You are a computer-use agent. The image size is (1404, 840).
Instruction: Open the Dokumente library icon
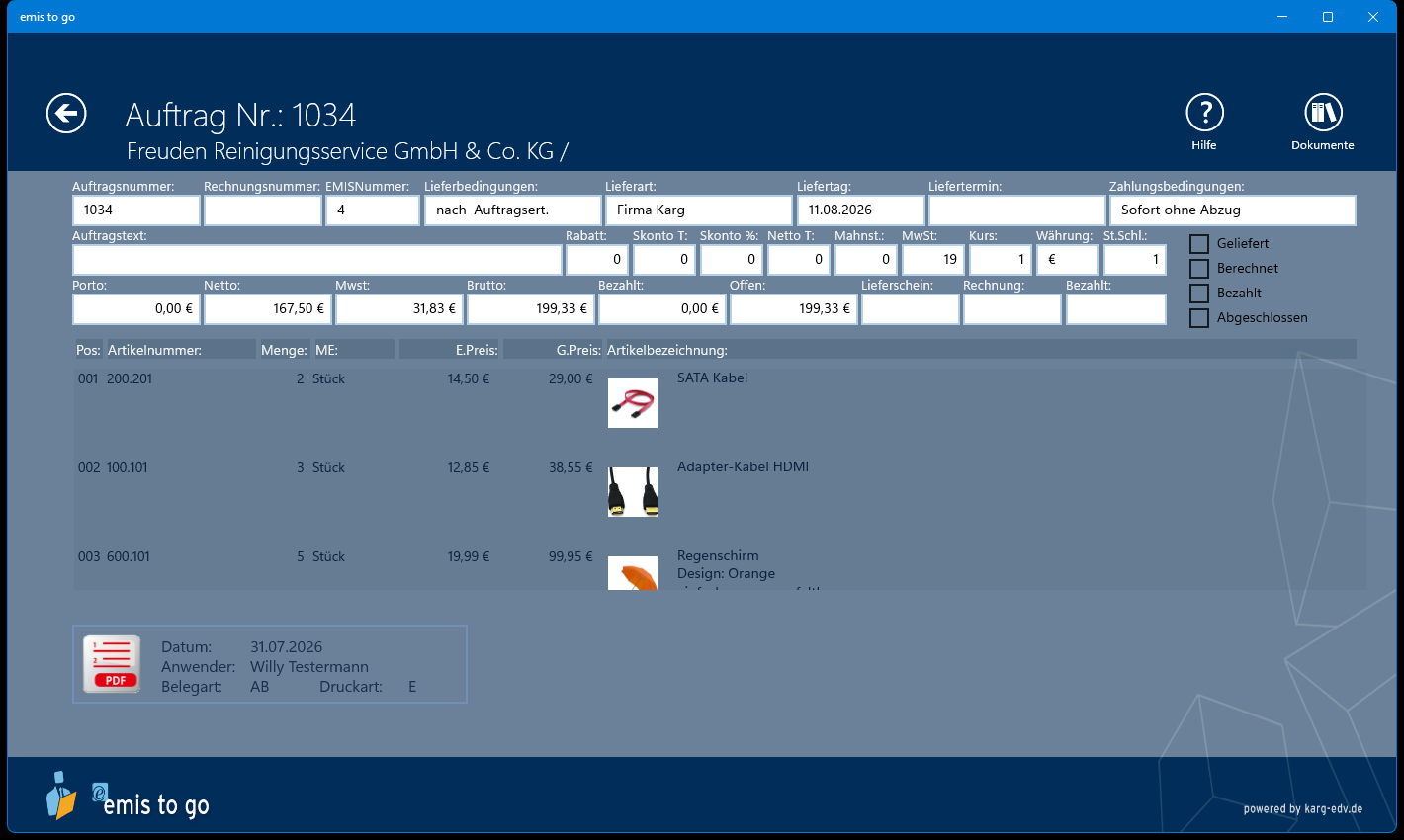[x=1322, y=113]
